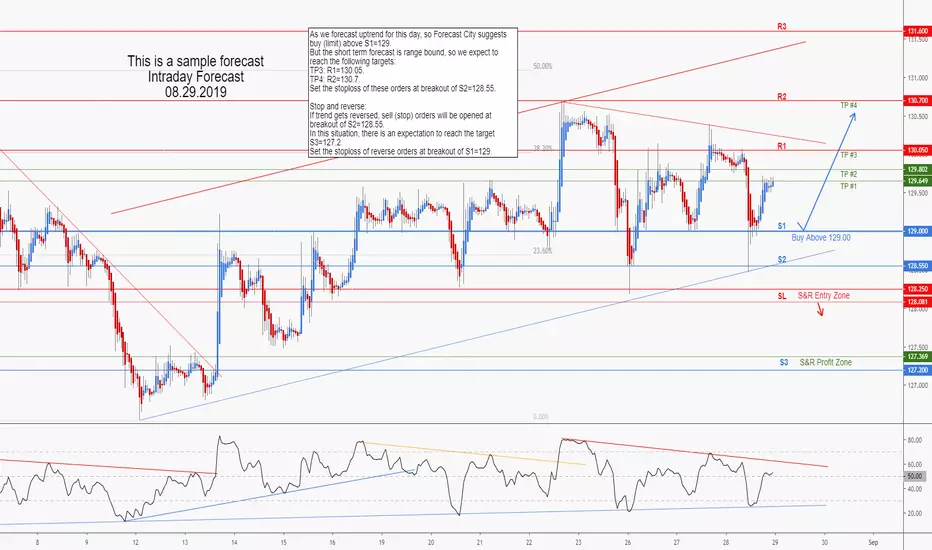Click the blue 127.200 price label
Image resolution: width=932 pixels, height=550 pixels.
pos(918,370)
